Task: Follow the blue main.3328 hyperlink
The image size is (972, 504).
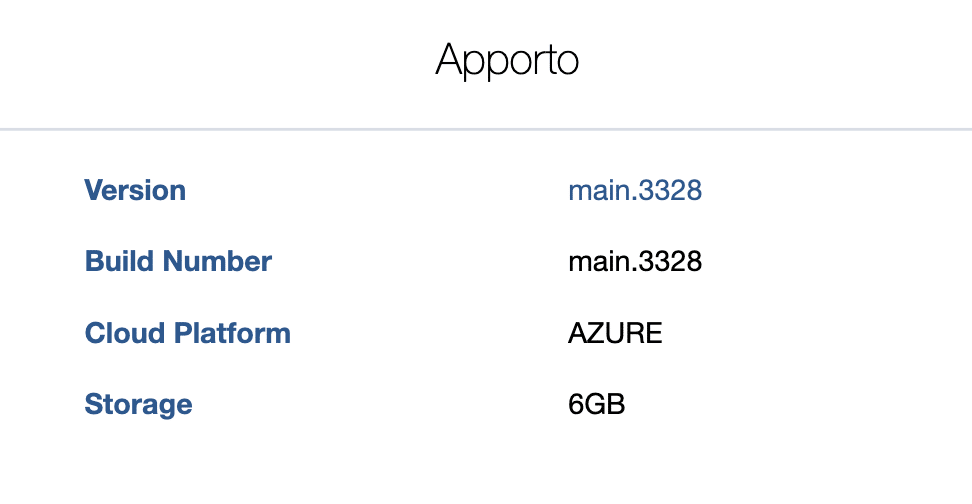Action: [x=635, y=190]
